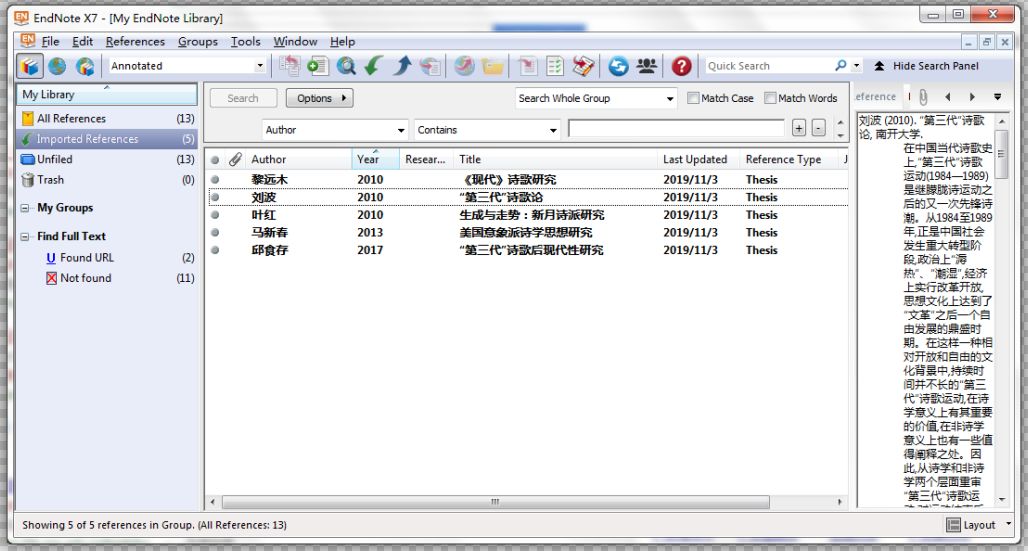Viewport: 1028px width, 551px height.
Task: Select the Imported References group
Action: 108,139
